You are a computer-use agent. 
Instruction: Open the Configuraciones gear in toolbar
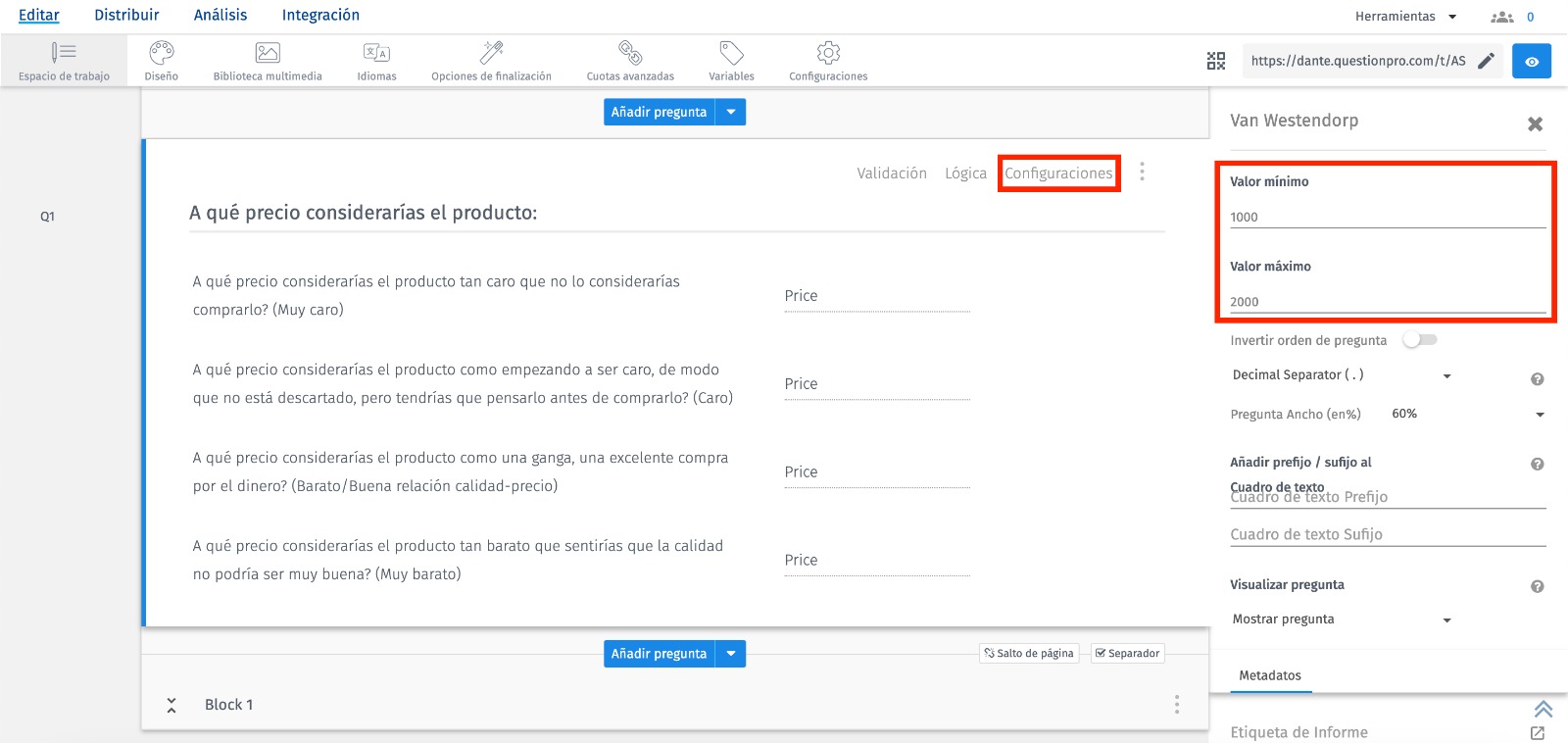pyautogui.click(x=828, y=52)
